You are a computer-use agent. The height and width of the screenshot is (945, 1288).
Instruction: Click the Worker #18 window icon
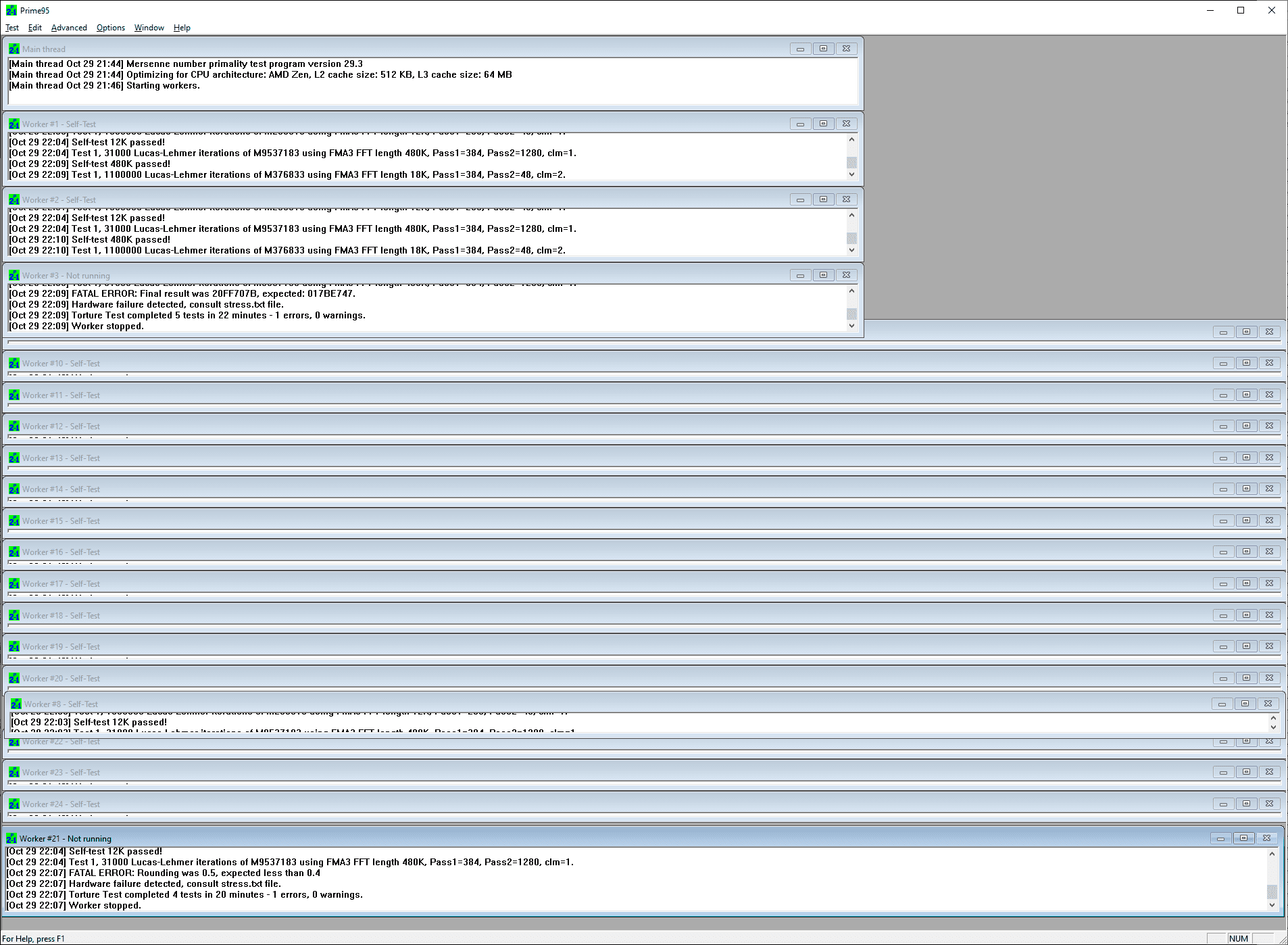(14, 615)
